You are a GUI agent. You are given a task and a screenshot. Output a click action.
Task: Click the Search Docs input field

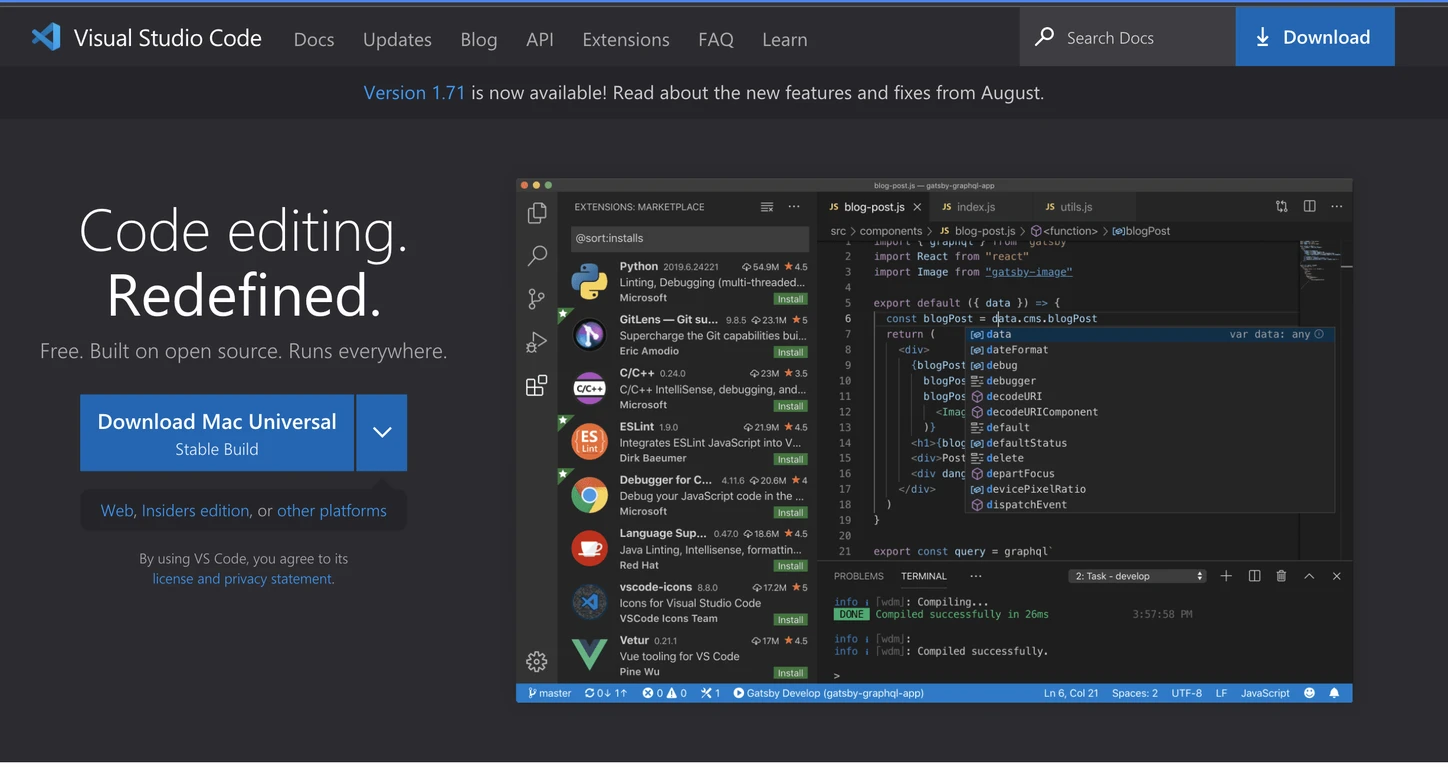(x=1128, y=37)
